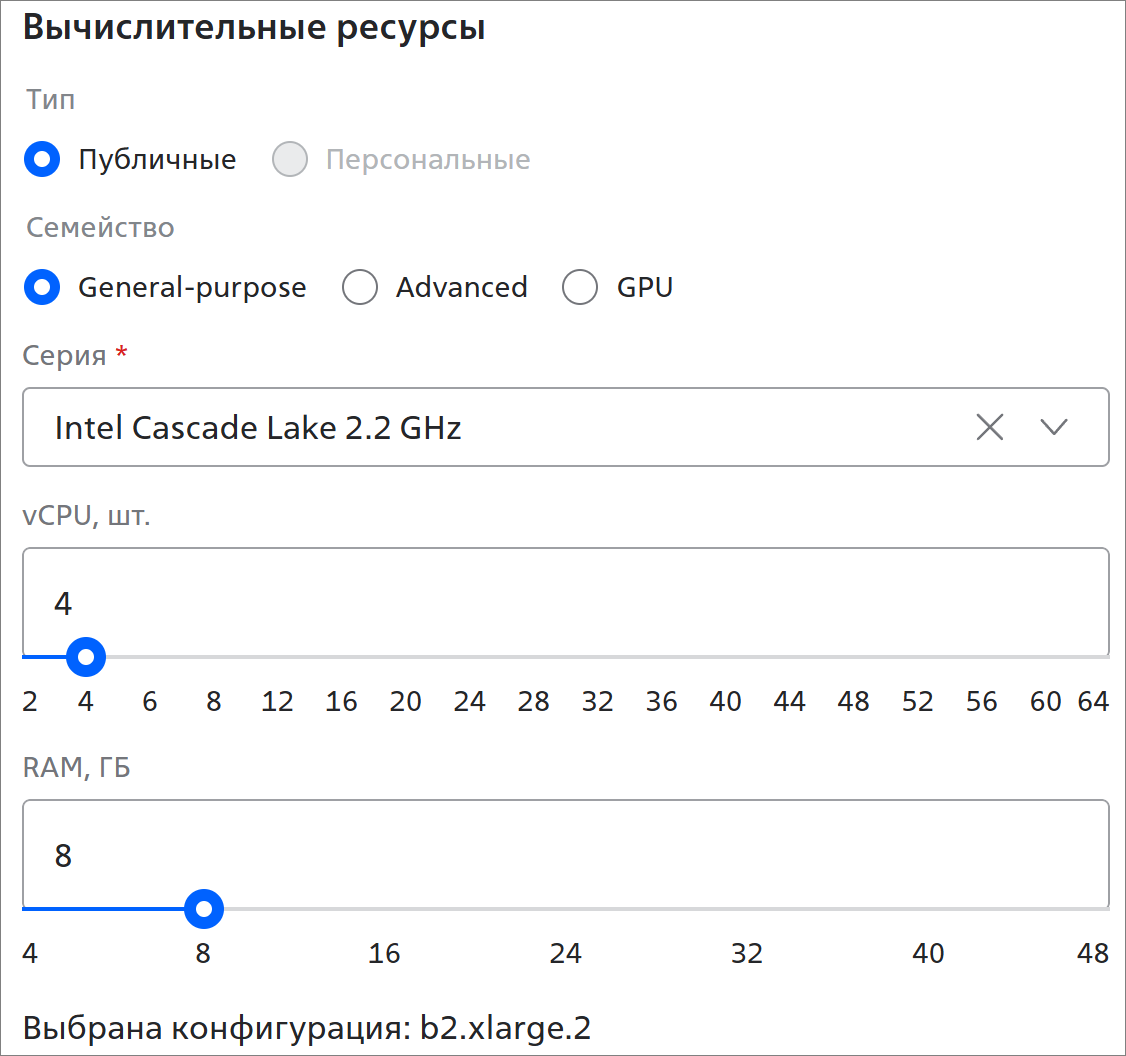Expand the Серия dropdown chevron
1126x1056 pixels.
pos(1054,428)
